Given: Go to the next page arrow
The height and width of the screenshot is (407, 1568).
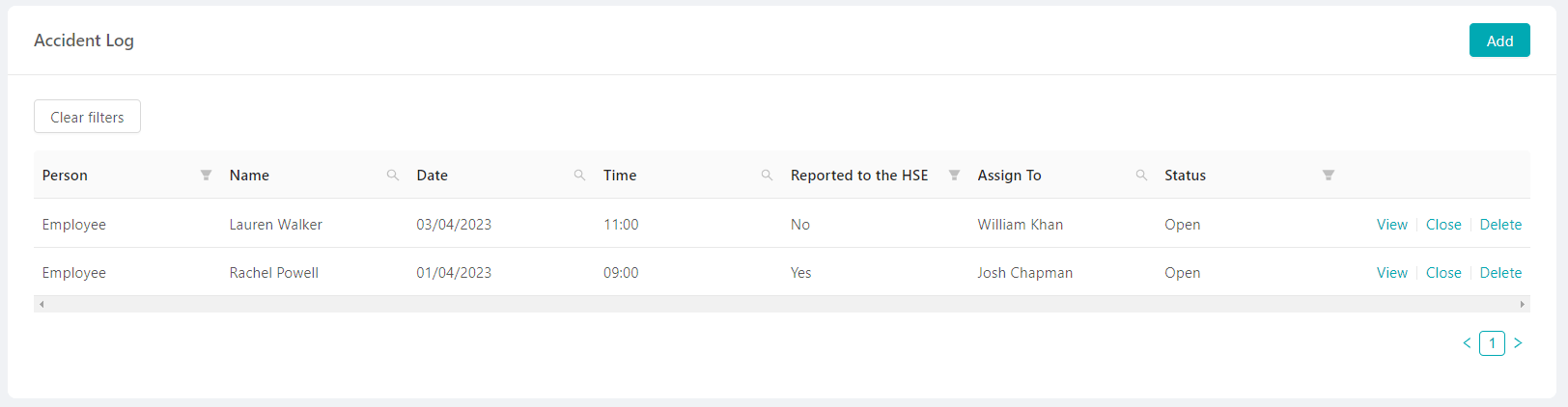Looking at the screenshot, I should [x=1518, y=343].
